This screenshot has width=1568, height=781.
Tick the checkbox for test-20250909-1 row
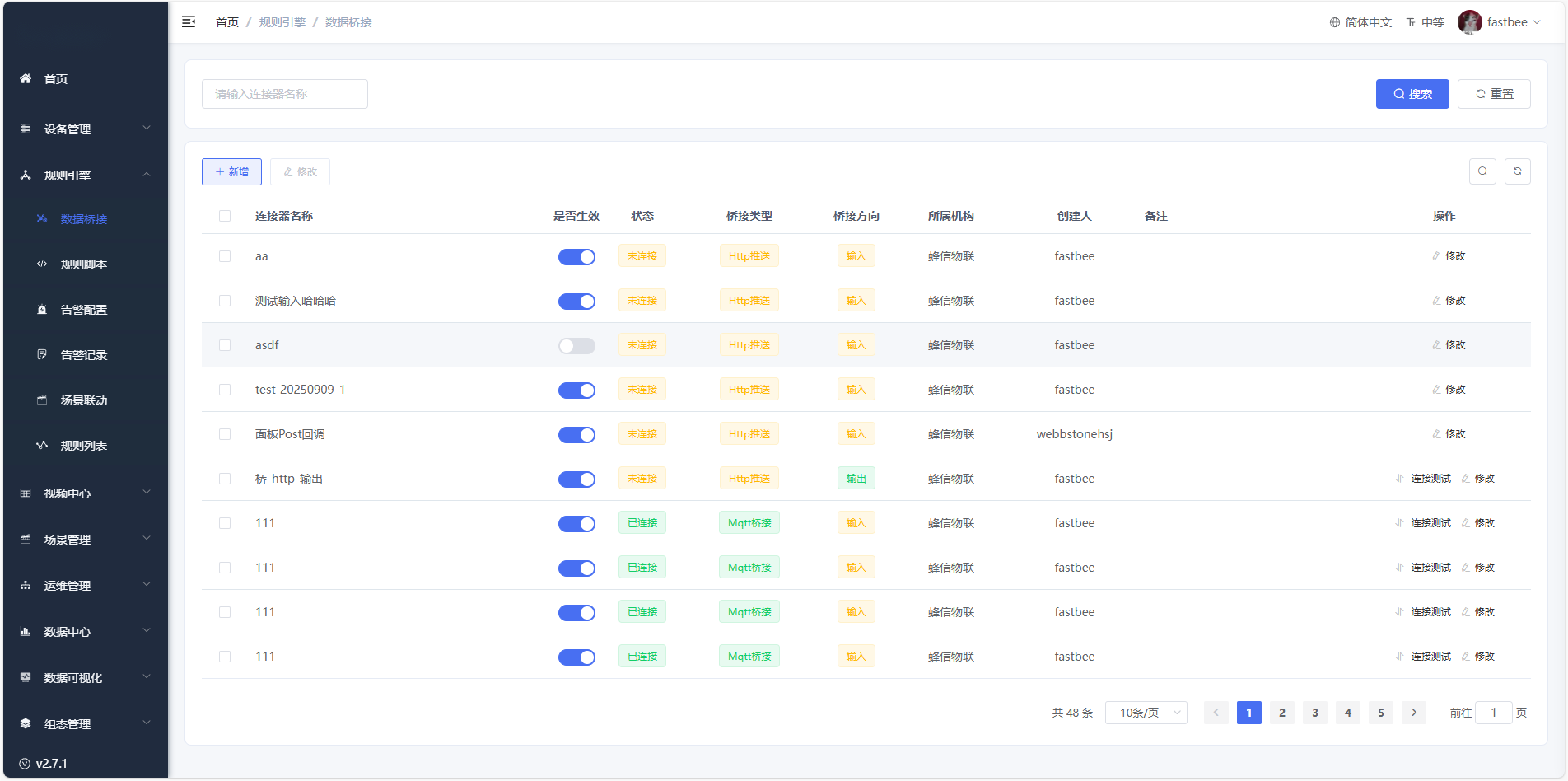[x=225, y=390]
